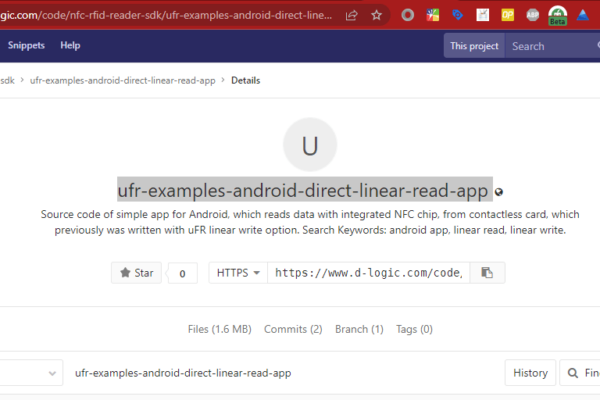Open Branch (1) link
Image resolution: width=600 pixels, height=400 pixels.
(x=359, y=329)
